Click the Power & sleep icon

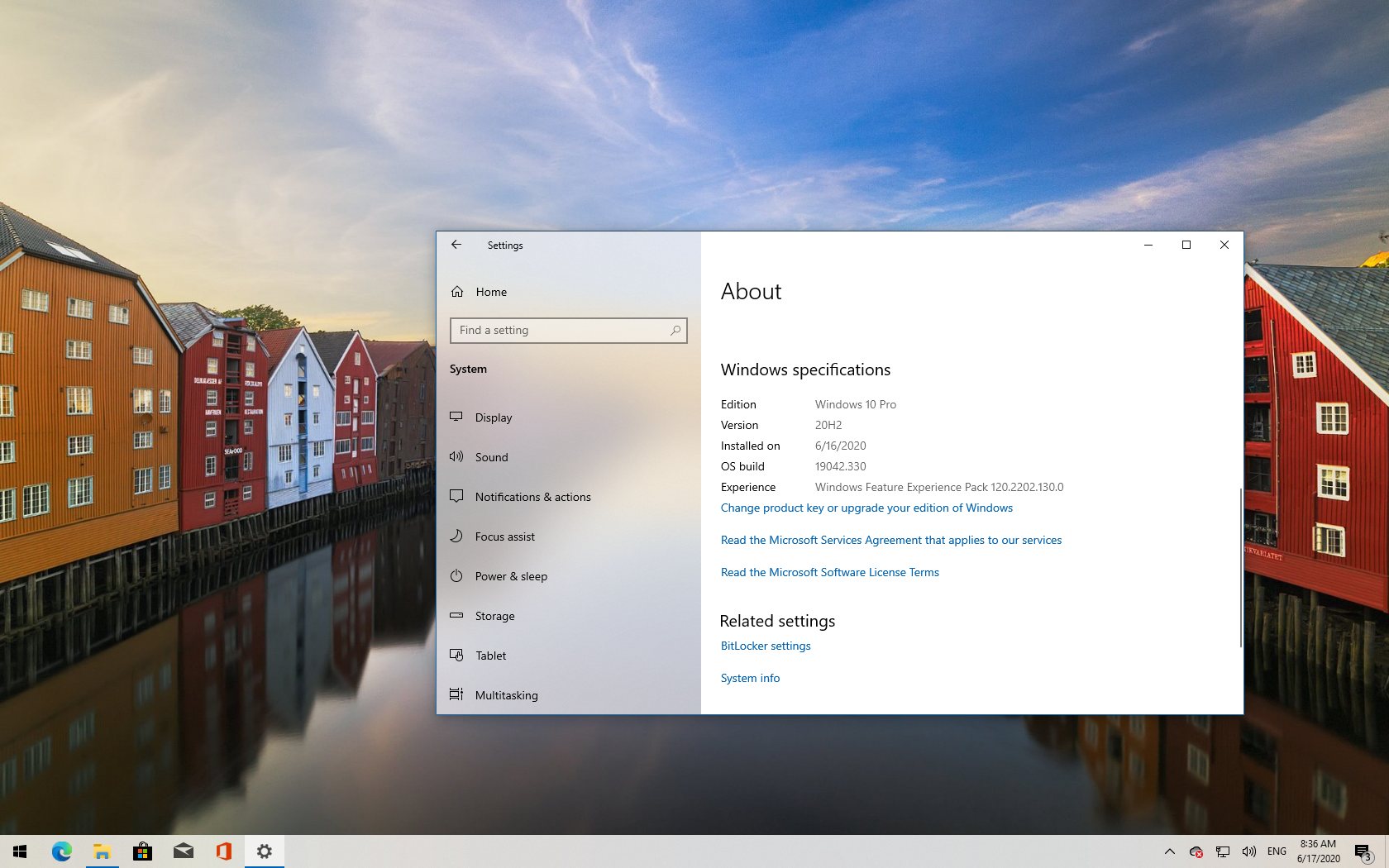[456, 575]
